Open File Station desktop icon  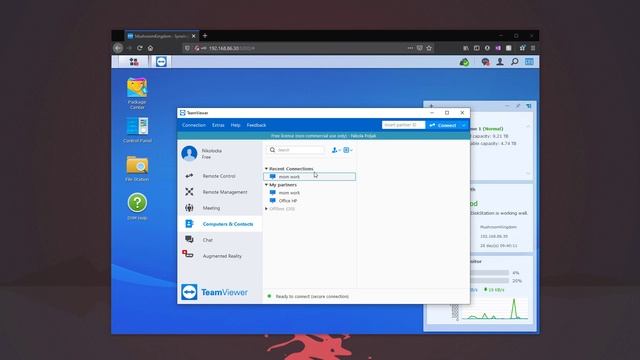137,168
